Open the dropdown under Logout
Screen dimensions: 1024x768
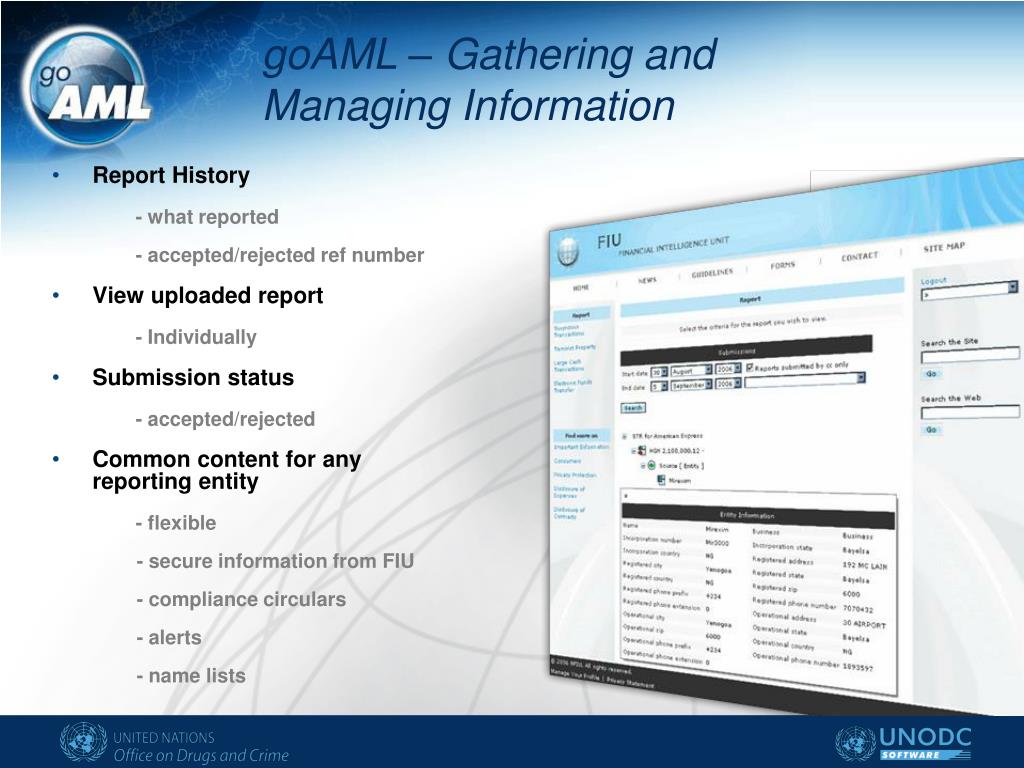click(968, 291)
